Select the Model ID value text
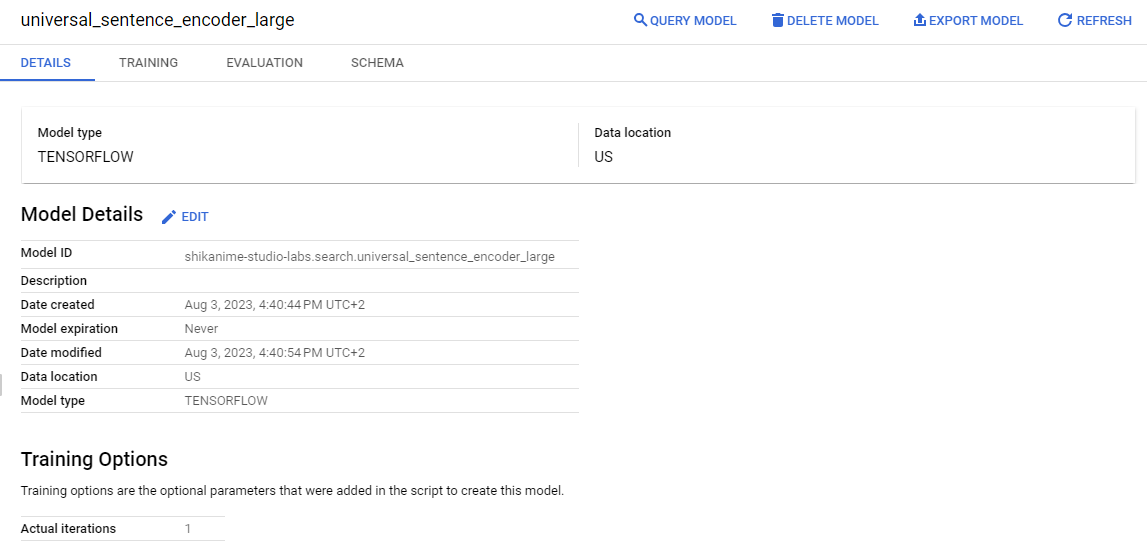 coord(369,257)
